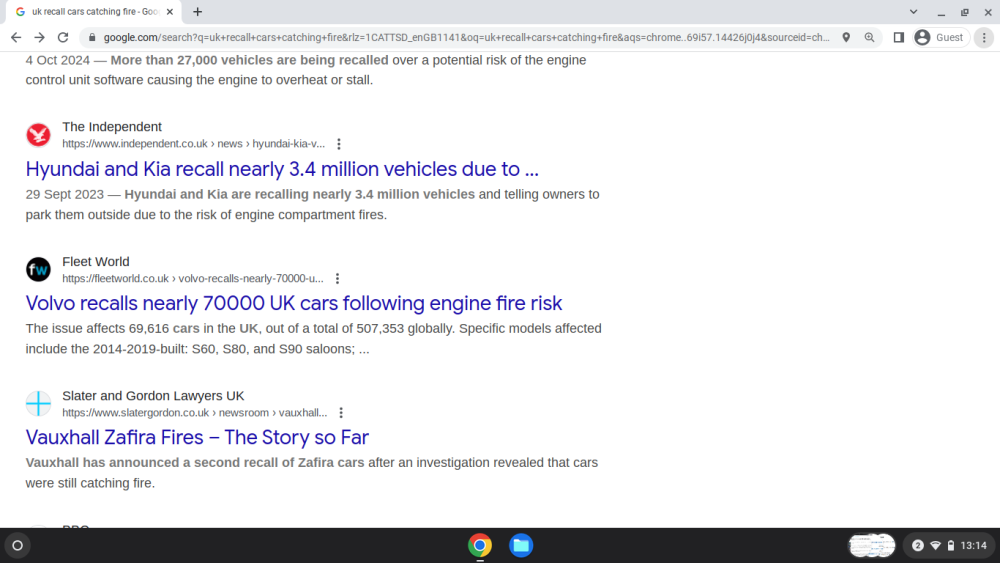1000x563 pixels.
Task: Click the Fleet World favicon icon
Action: 38,269
